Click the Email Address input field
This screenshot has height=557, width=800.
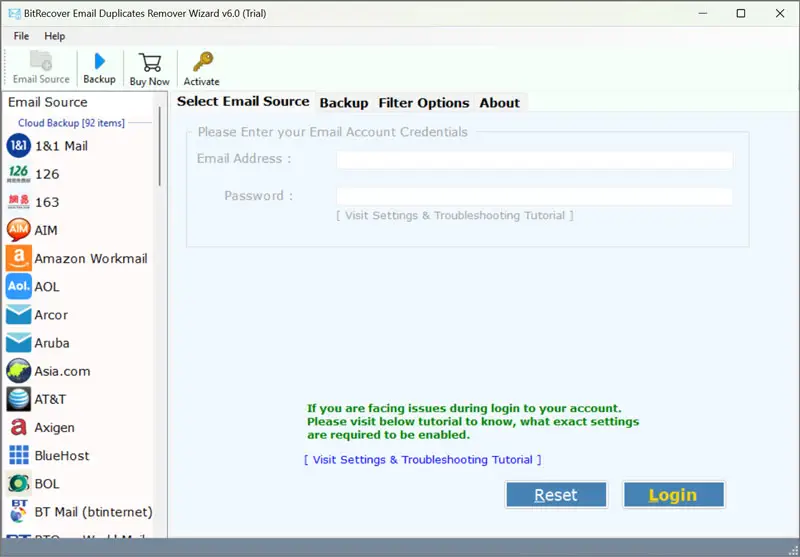click(534, 160)
